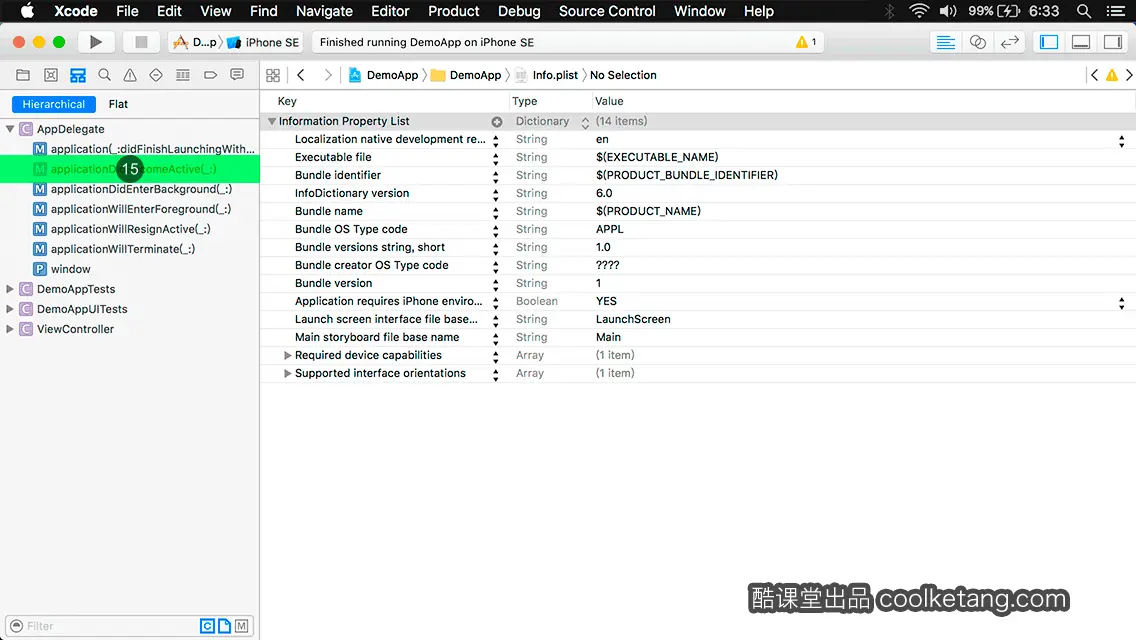
Task: Show the Assistant editor
Action: pyautogui.click(x=977, y=42)
